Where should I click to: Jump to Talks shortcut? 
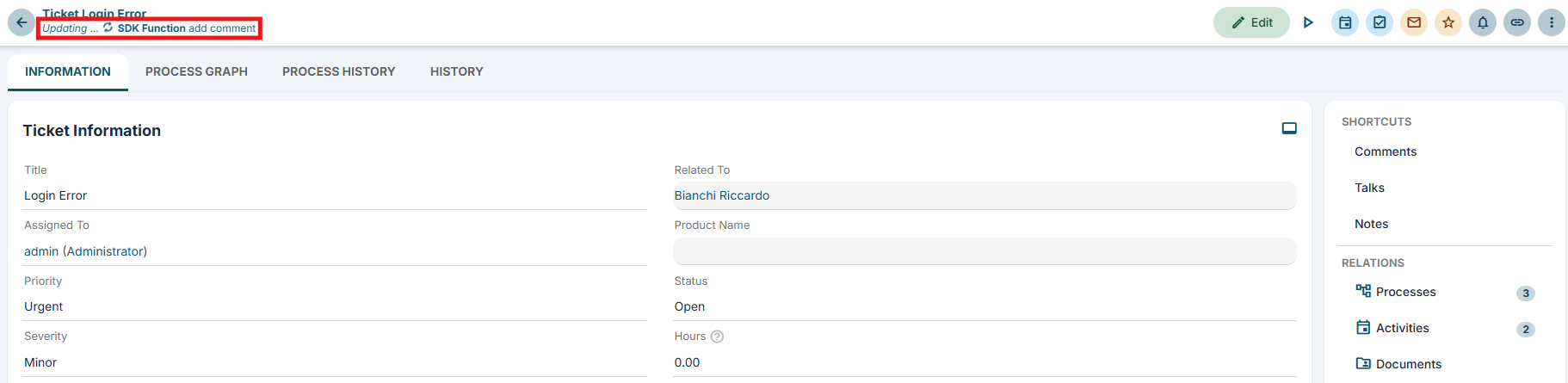pyautogui.click(x=1369, y=188)
